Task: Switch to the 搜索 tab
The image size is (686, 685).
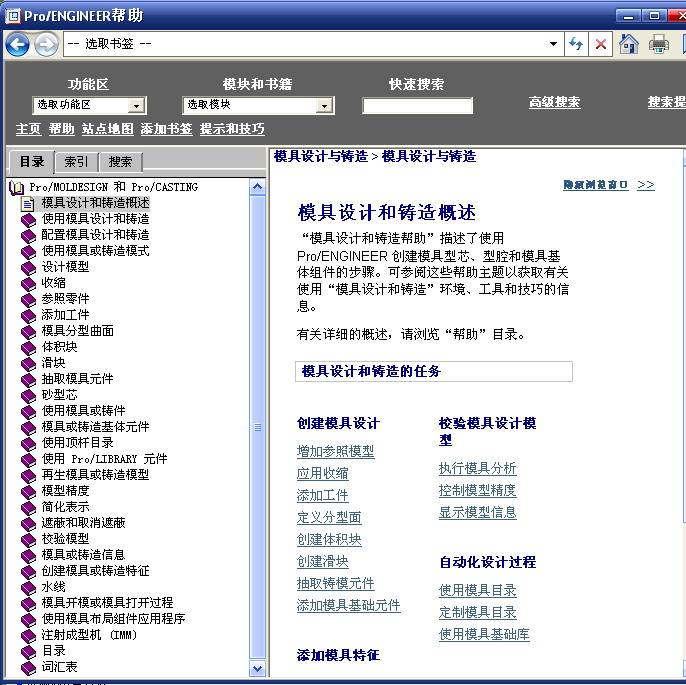Action: (x=120, y=162)
